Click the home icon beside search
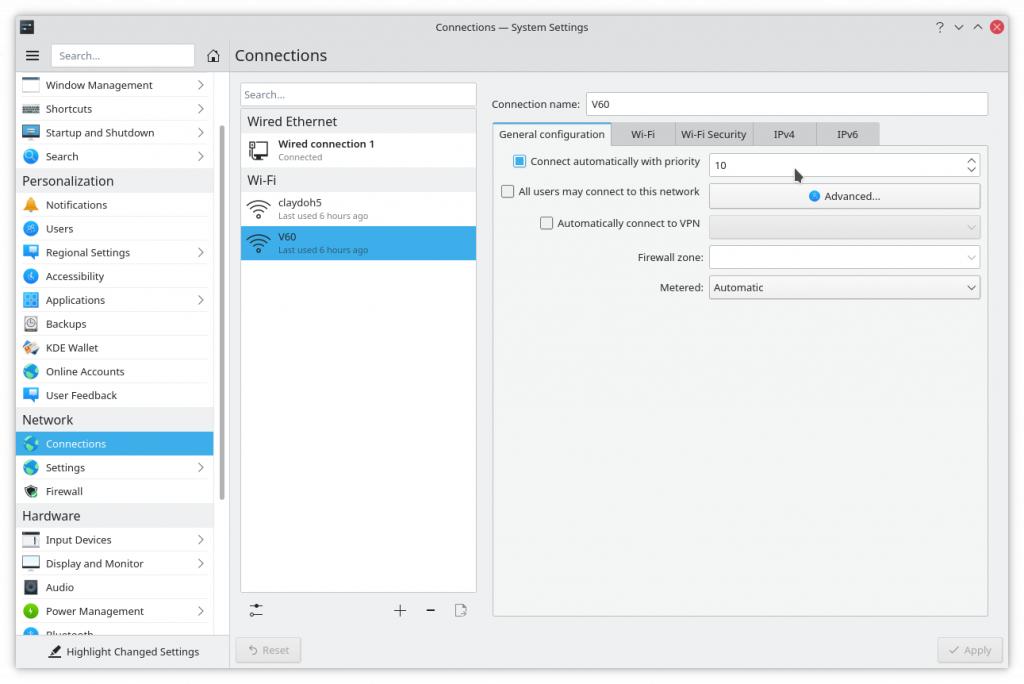The width and height of the screenshot is (1024, 684). [x=213, y=56]
